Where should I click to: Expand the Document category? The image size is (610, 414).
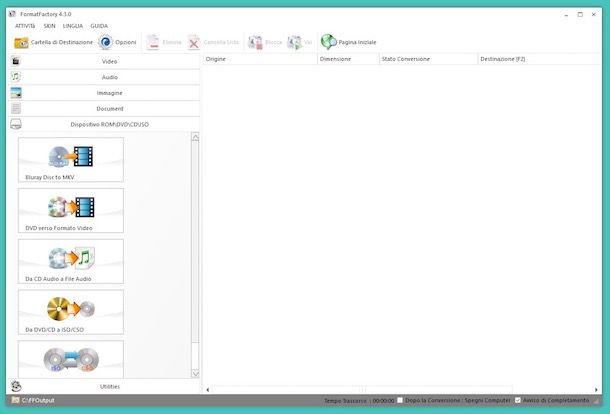pos(104,109)
